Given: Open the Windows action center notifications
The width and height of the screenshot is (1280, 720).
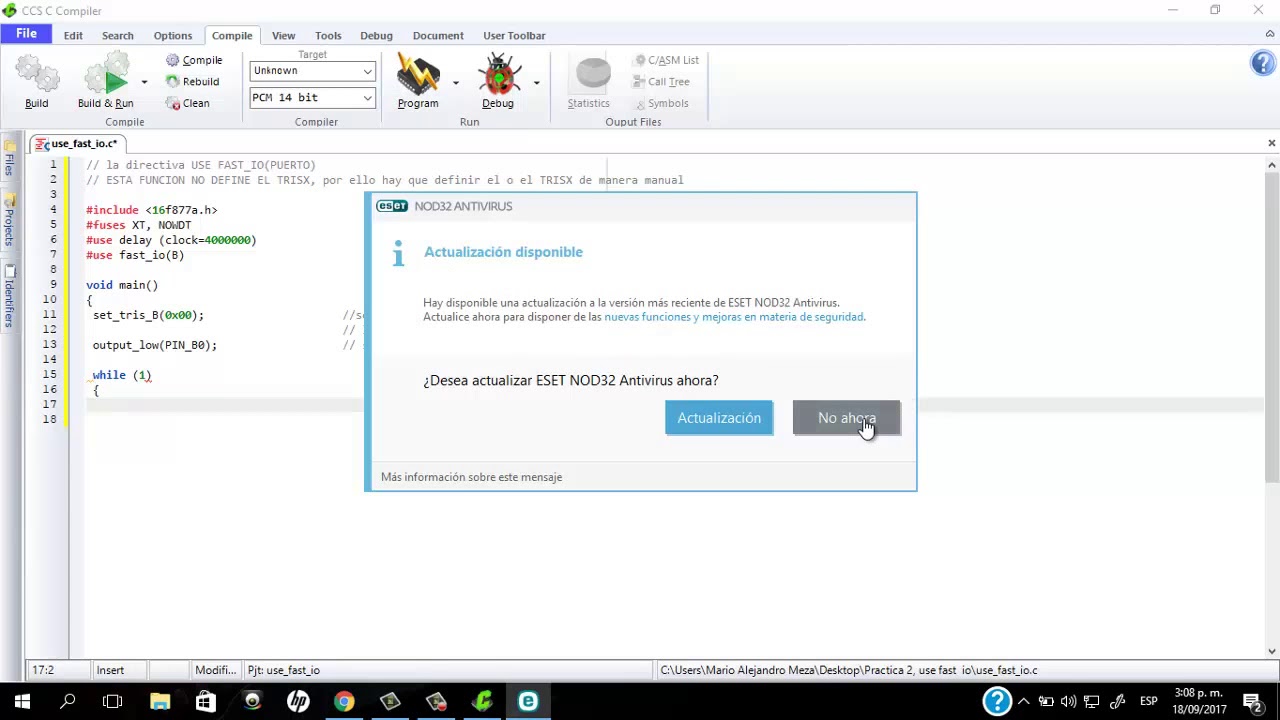Looking at the screenshot, I should 1252,701.
